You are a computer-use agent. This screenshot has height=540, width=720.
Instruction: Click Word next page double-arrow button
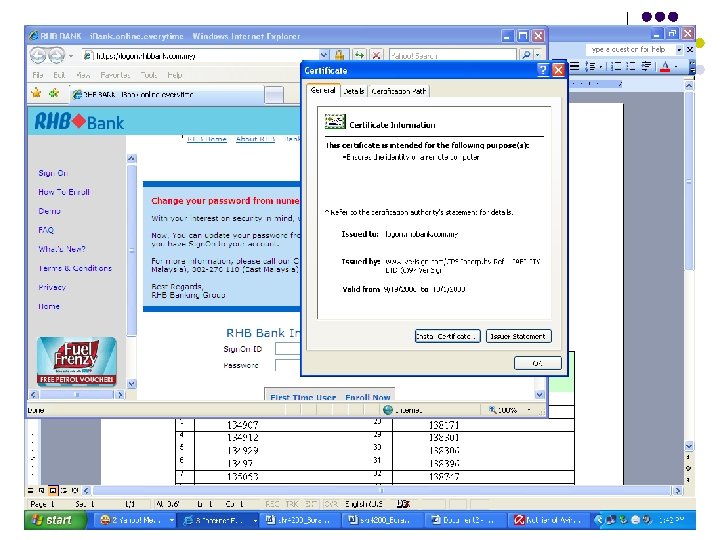[x=688, y=480]
